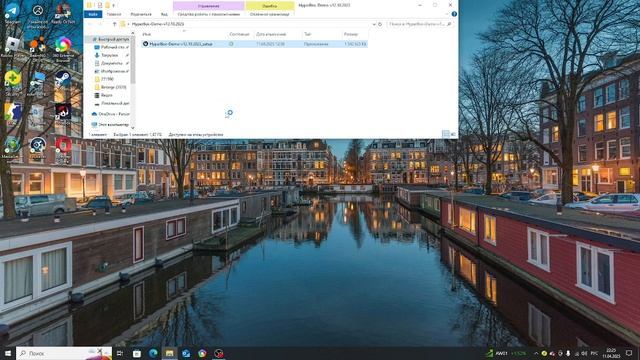640x360 pixels.
Task: Click the File Explorer taskbar icon
Action: coord(169,353)
